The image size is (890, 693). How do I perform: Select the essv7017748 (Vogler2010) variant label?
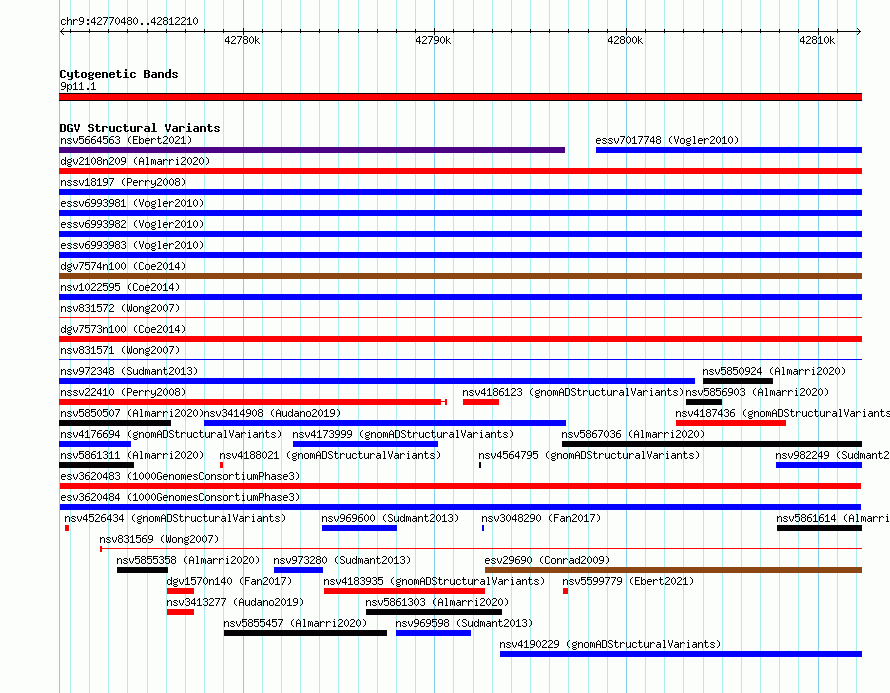pyautogui.click(x=667, y=140)
